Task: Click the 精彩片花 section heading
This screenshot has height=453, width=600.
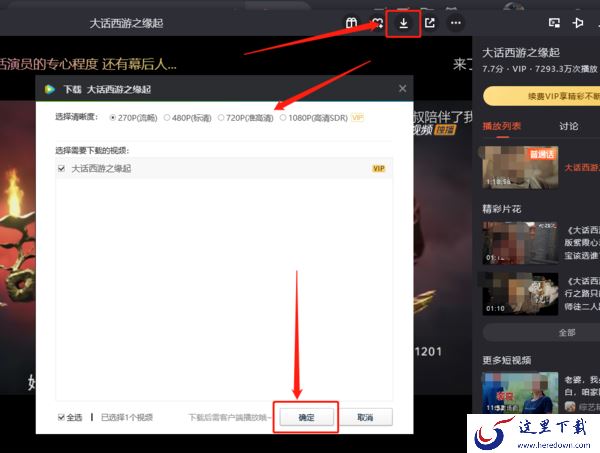Action: [501, 209]
